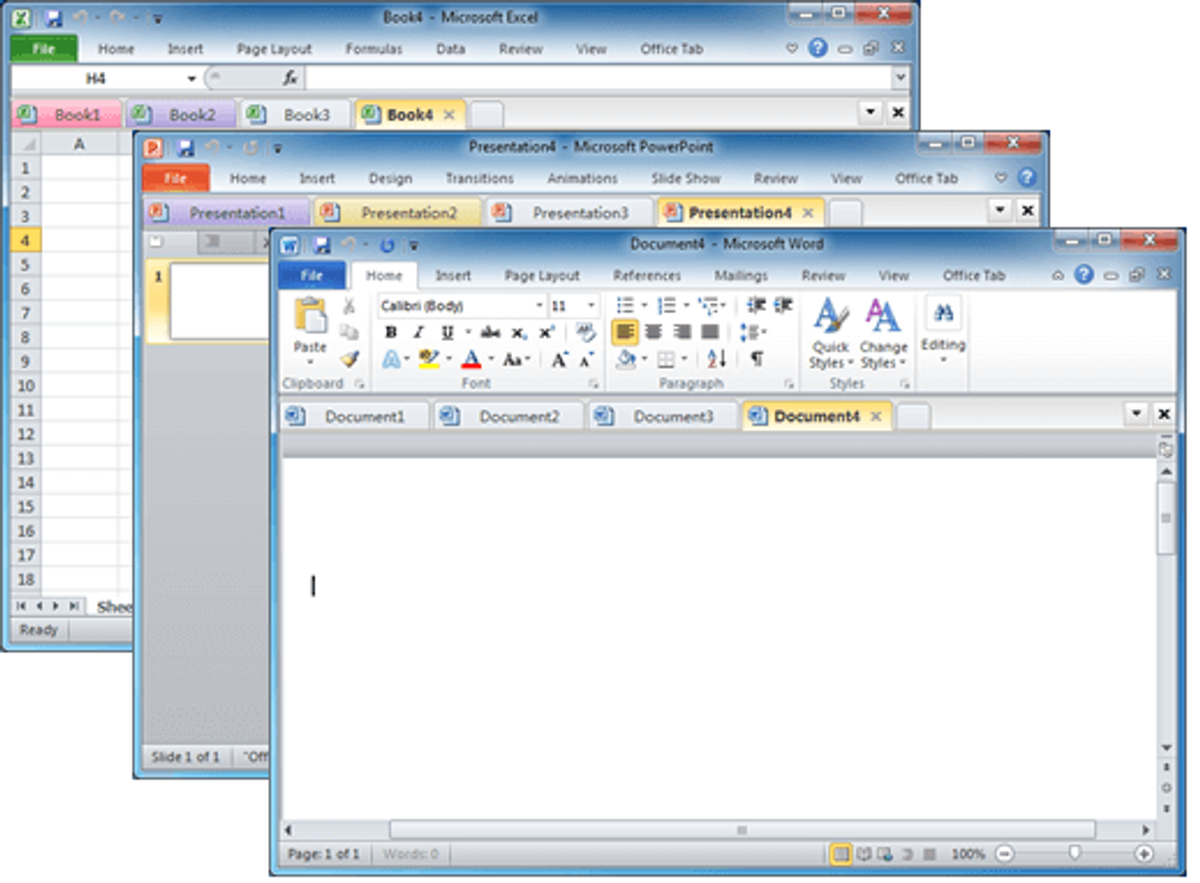Click the red Font Color A button

coord(472,359)
